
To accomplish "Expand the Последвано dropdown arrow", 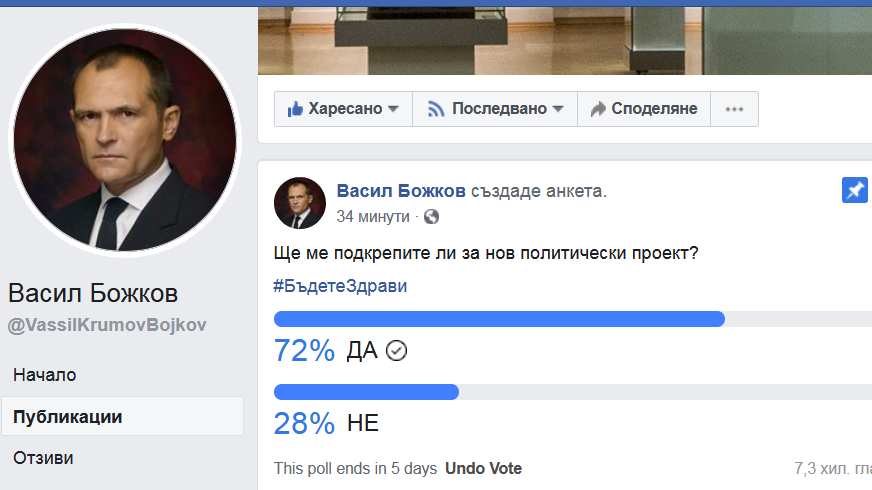I will click(558, 109).
